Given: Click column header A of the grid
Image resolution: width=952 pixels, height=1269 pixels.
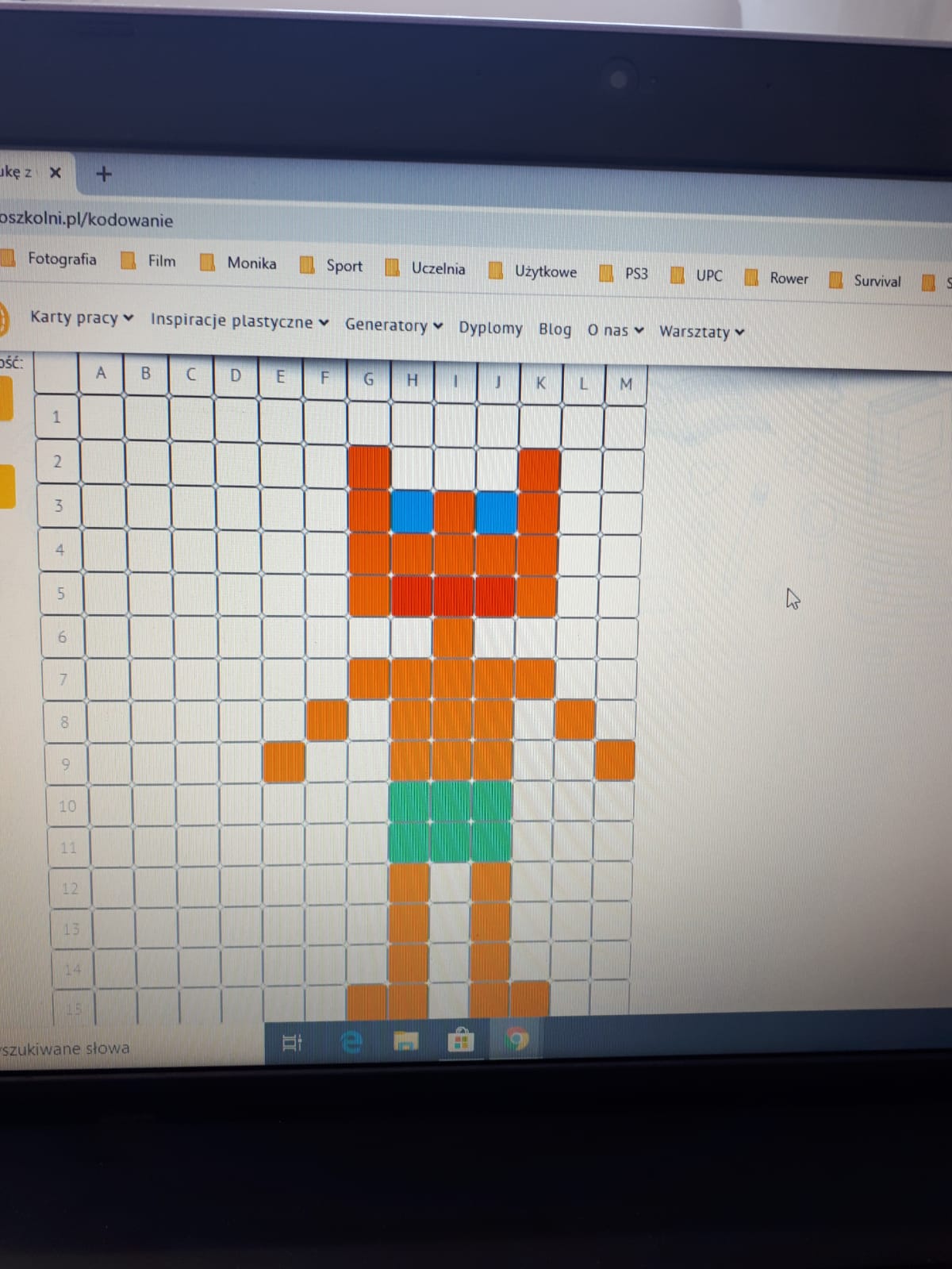Looking at the screenshot, I should pos(101,372).
